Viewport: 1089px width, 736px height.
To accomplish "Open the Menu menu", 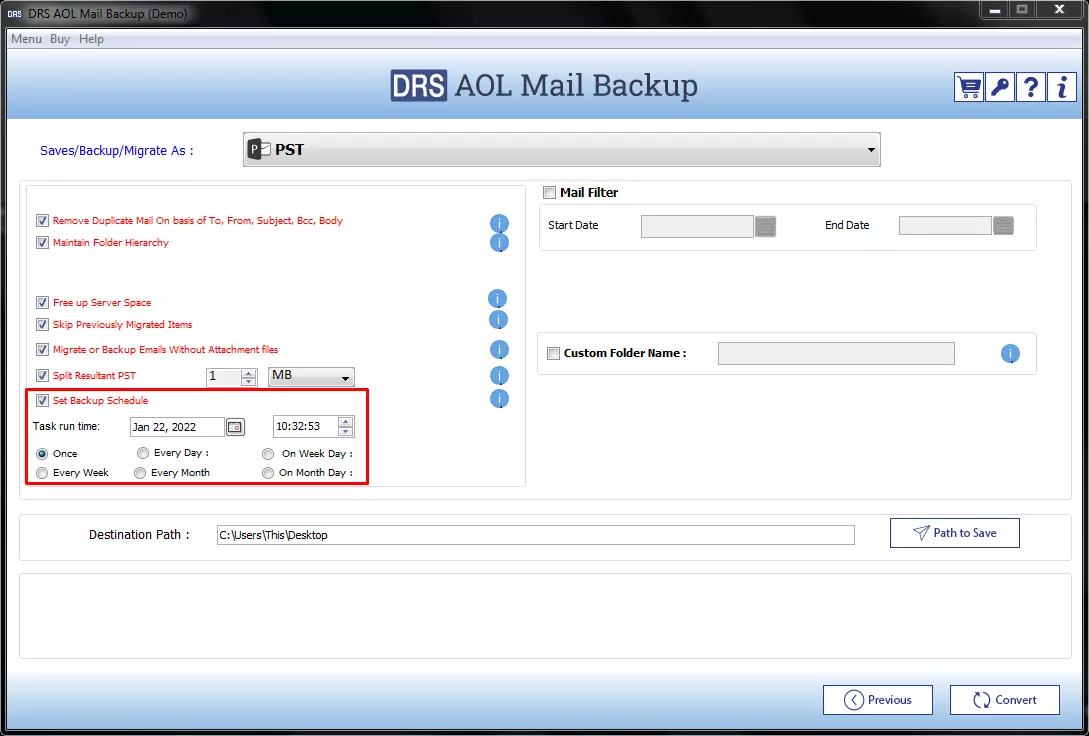I will coord(26,39).
